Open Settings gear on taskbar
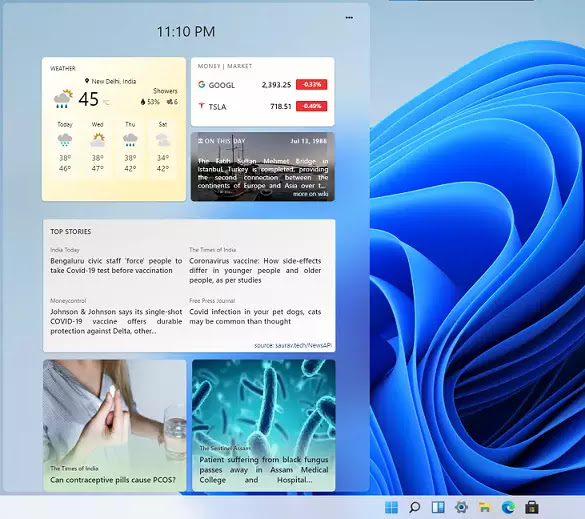 [x=461, y=507]
